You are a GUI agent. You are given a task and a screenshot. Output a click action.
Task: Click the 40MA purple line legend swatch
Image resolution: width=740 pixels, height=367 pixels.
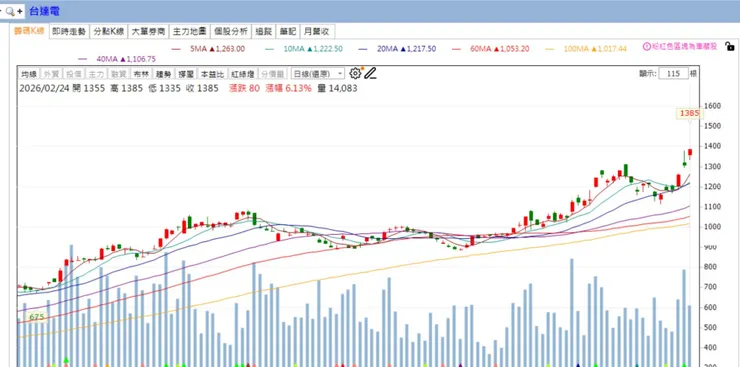point(83,59)
